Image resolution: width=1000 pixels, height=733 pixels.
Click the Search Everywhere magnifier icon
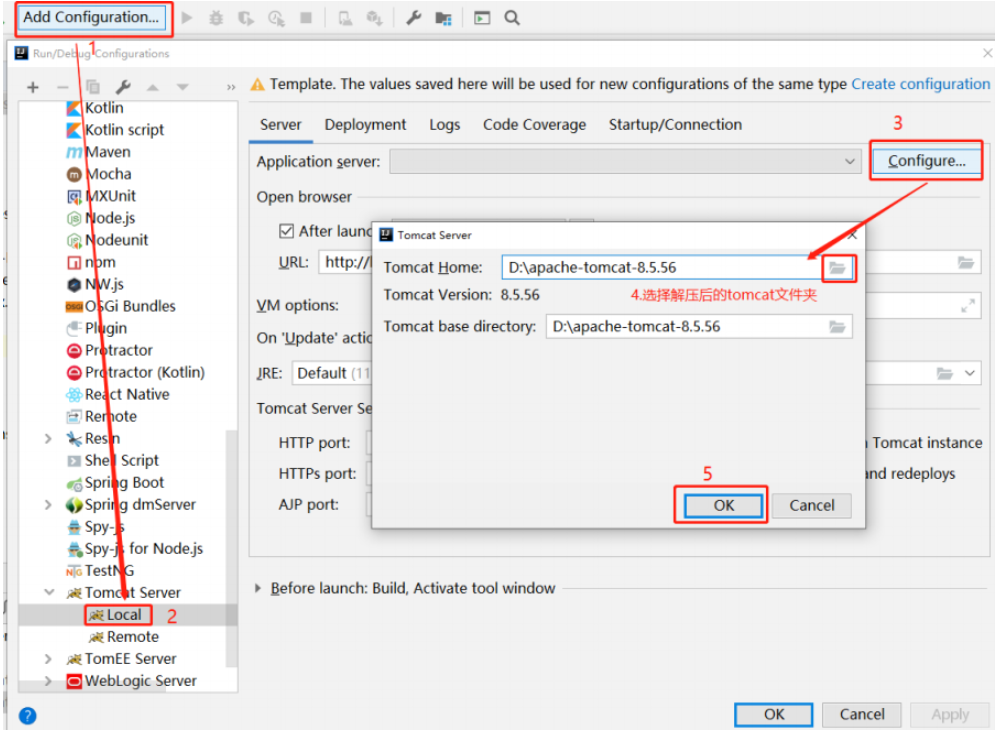(512, 18)
